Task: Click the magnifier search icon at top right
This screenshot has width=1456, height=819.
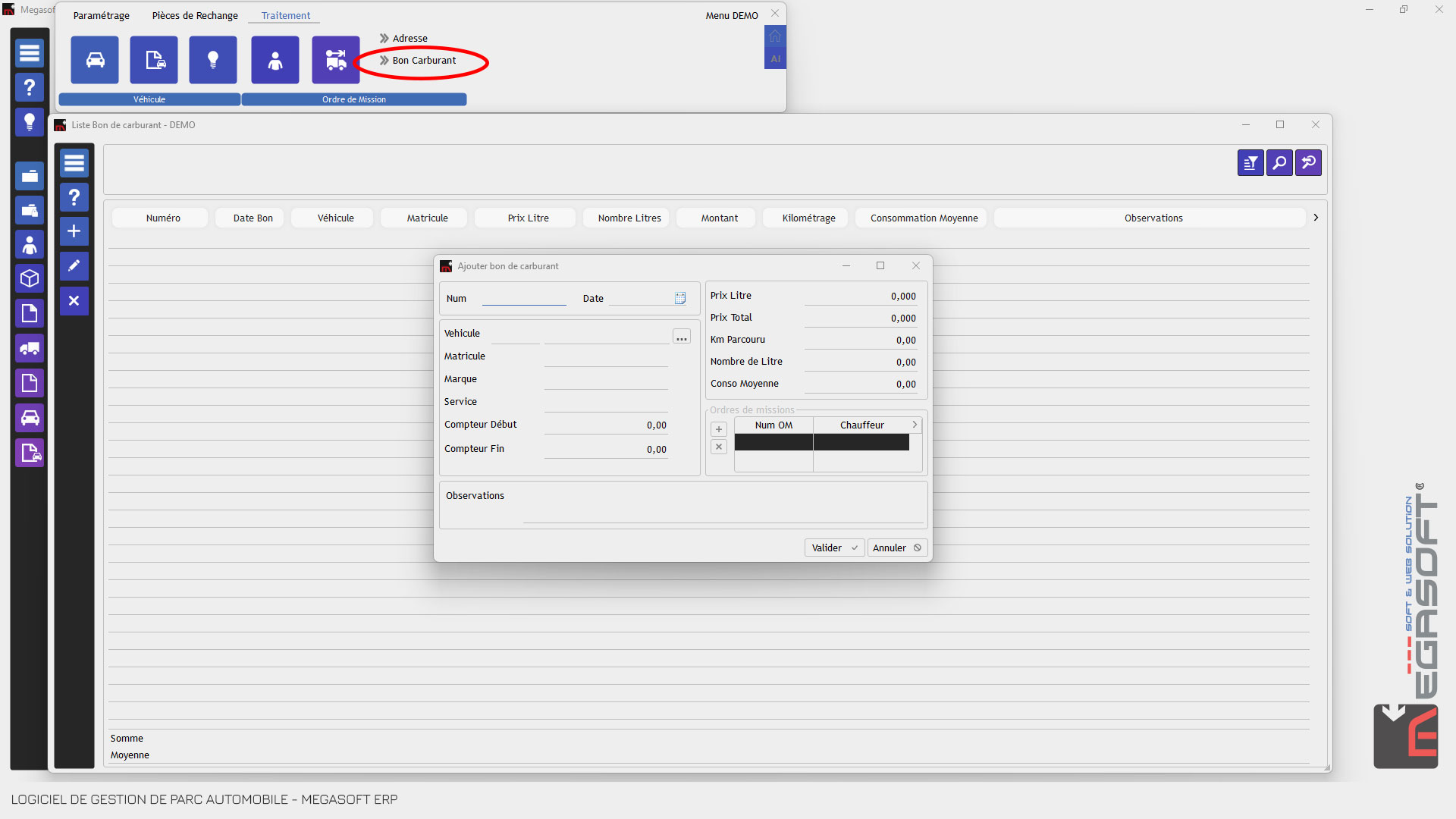Action: (x=1279, y=163)
